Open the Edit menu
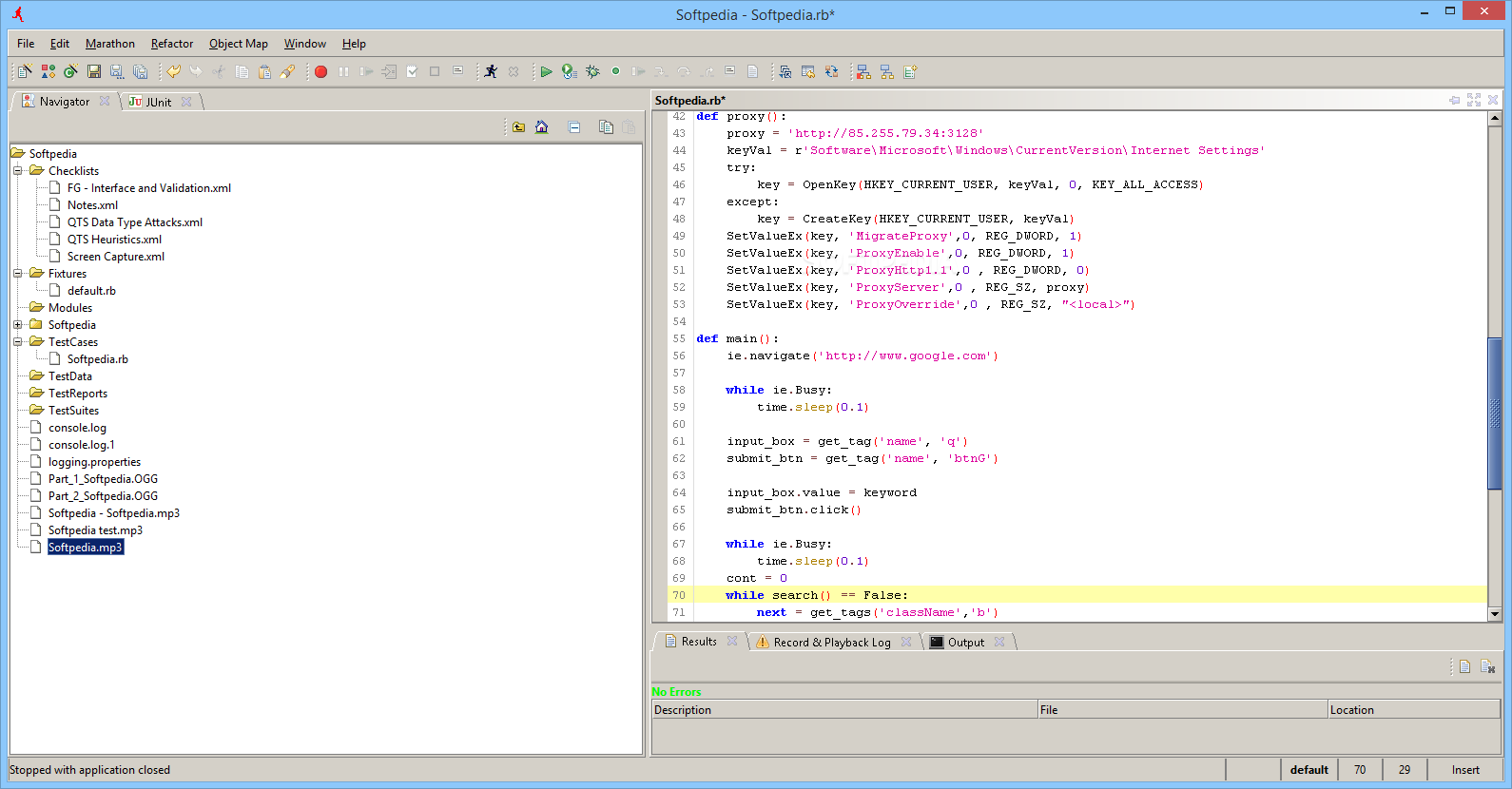 pyautogui.click(x=60, y=44)
